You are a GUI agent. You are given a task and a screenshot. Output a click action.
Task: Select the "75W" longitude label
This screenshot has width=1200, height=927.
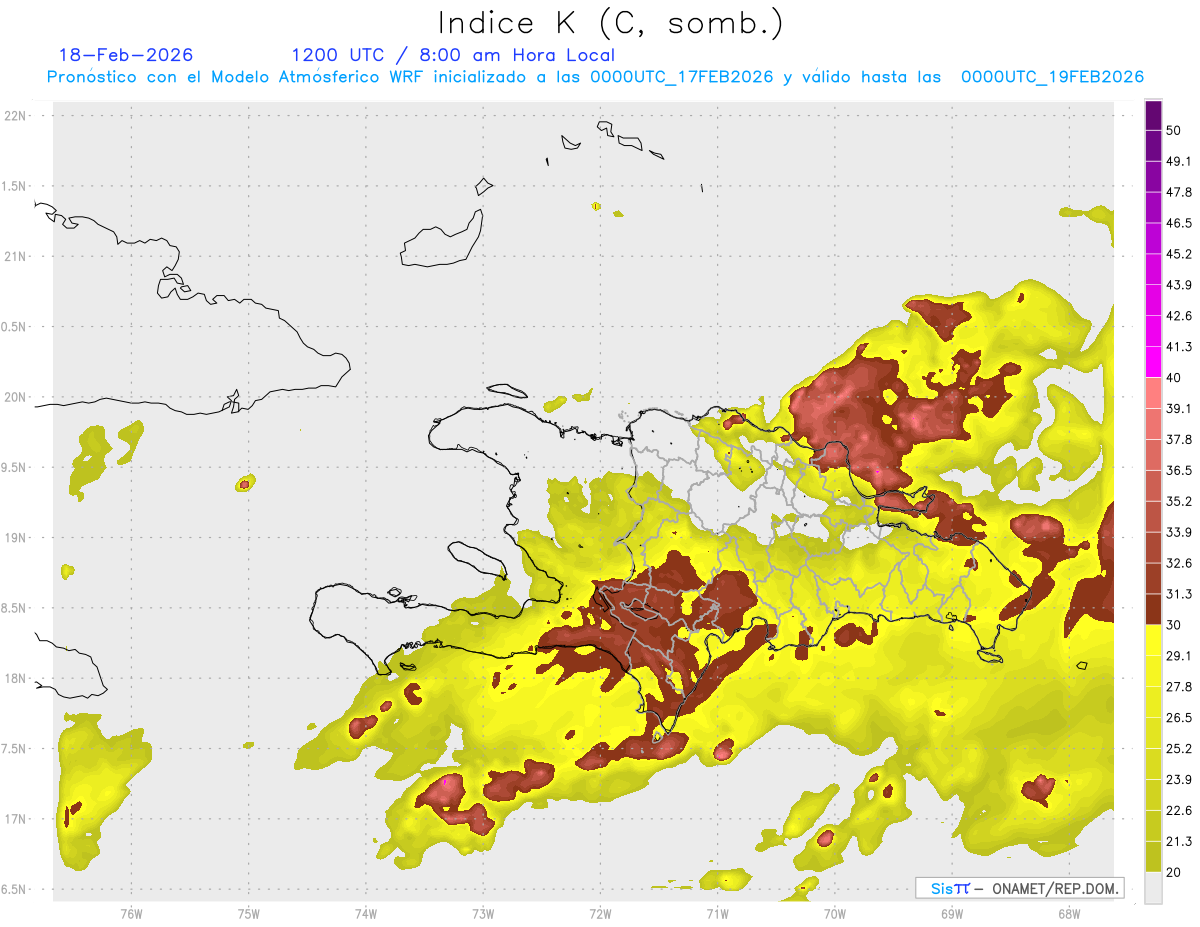point(248,914)
